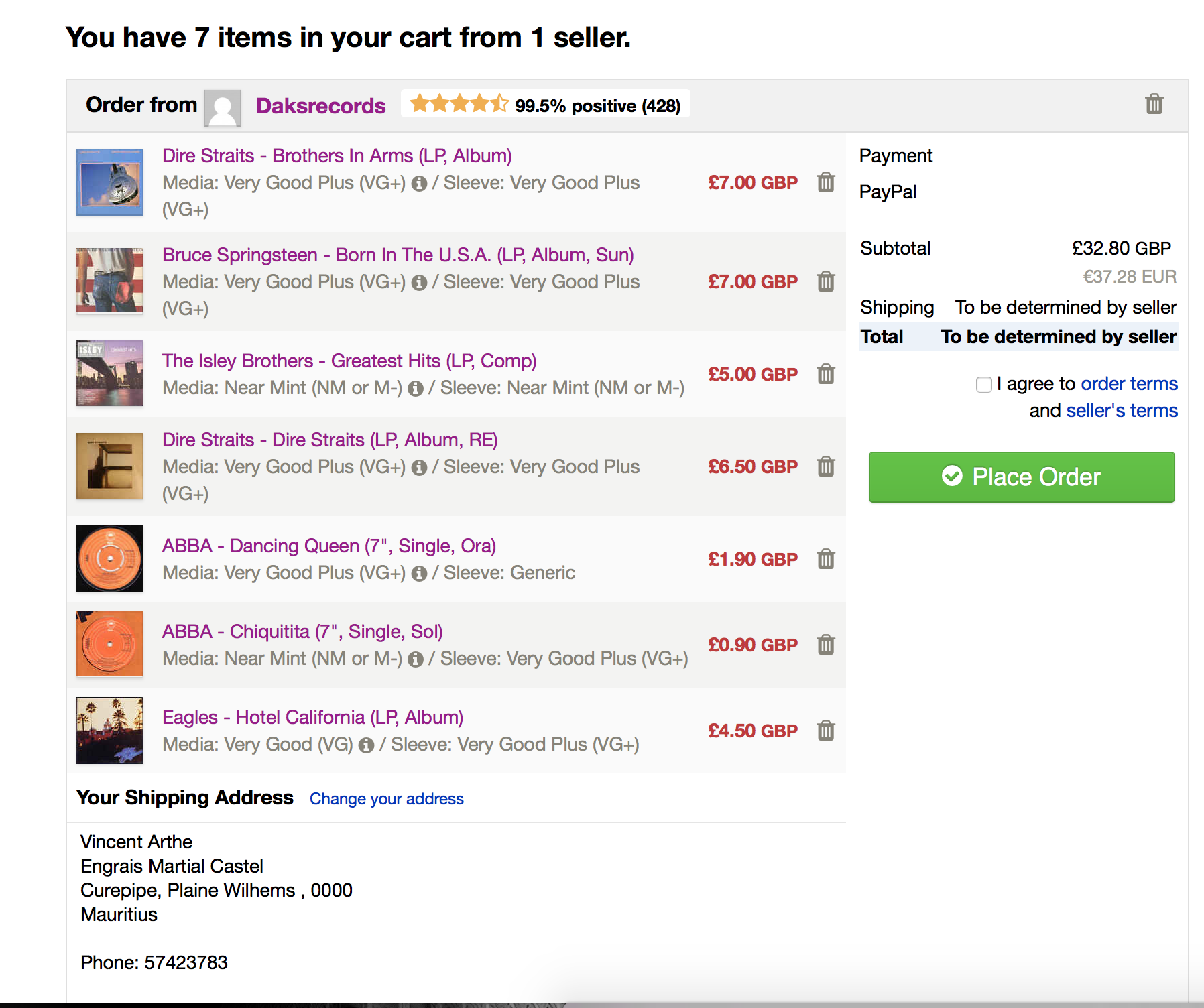The image size is (1204, 1008).
Task: View the Isley Brothers cover thumbnail
Action: click(110, 374)
